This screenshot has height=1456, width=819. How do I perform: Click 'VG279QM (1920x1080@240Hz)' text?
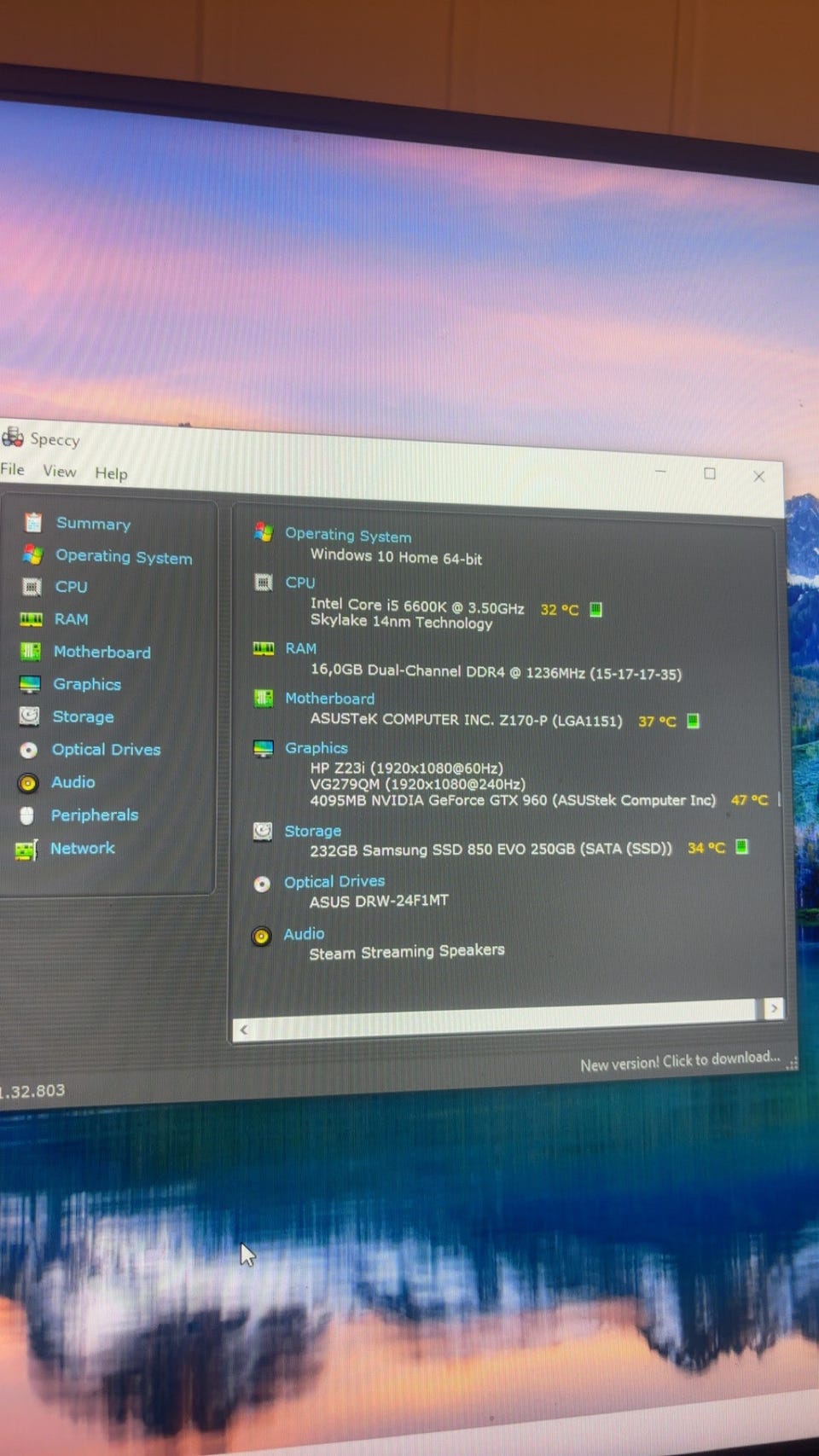click(417, 783)
